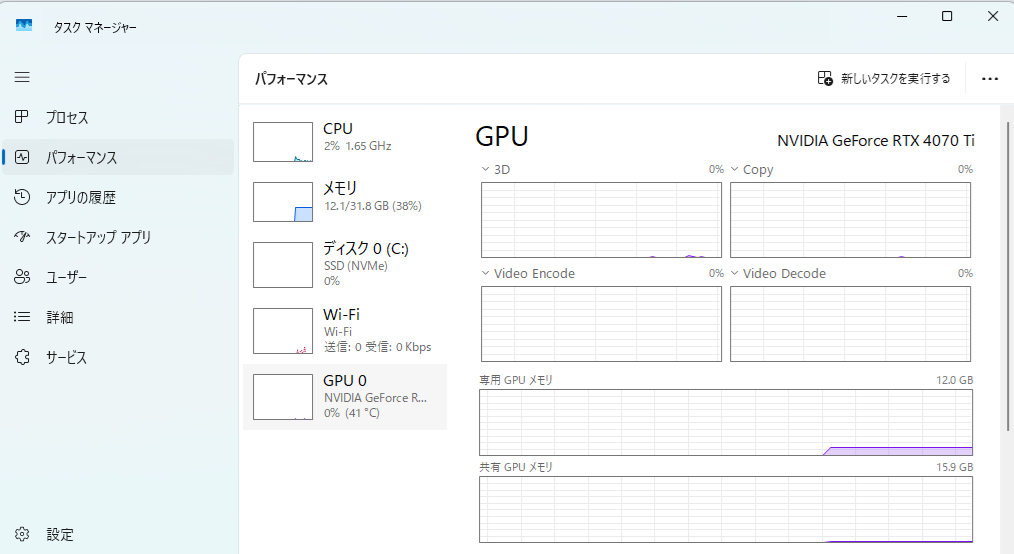The image size is (1014, 554).
Task: Click the GPU 0 resource title
Action: [x=345, y=381]
